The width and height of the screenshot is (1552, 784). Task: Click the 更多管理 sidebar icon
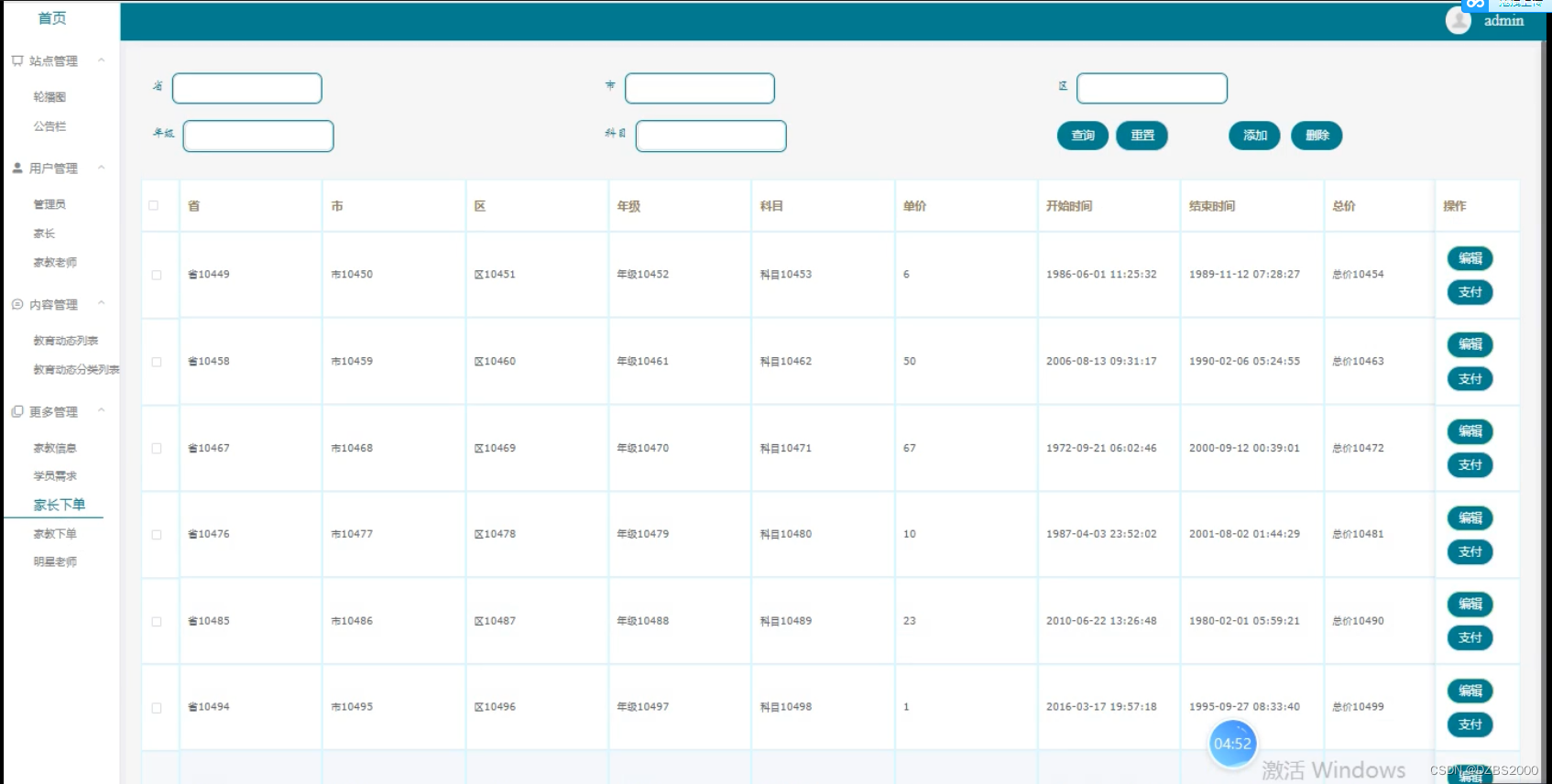click(x=17, y=412)
